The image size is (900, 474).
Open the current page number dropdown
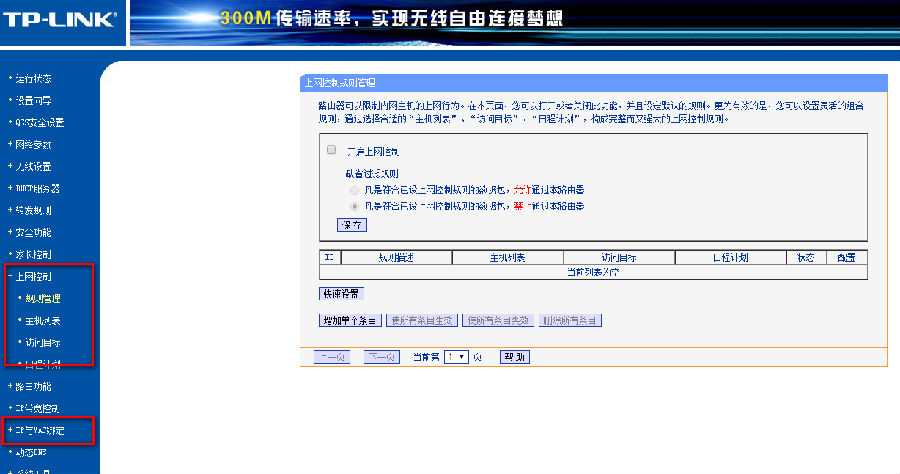pos(457,357)
